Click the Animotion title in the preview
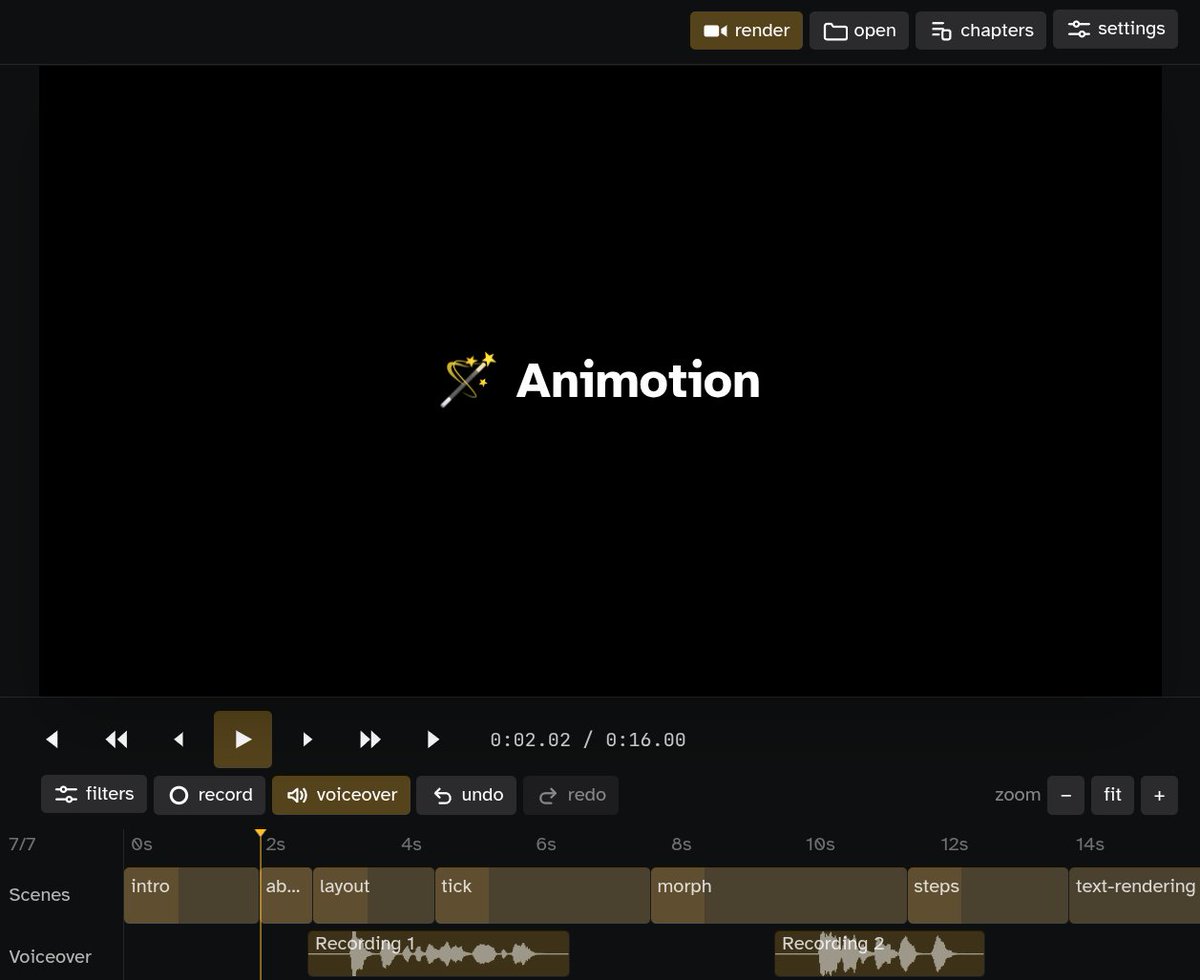1200x980 pixels. click(638, 381)
